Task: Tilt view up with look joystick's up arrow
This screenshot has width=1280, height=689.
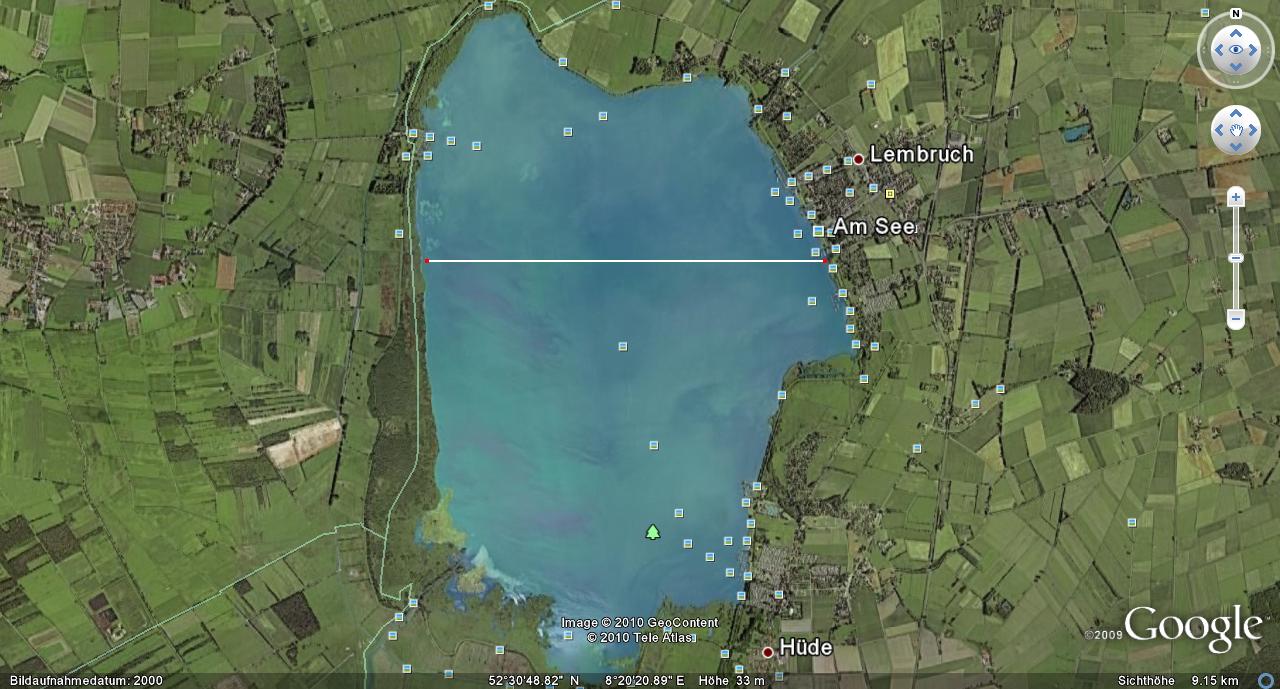Action: click(x=1236, y=31)
